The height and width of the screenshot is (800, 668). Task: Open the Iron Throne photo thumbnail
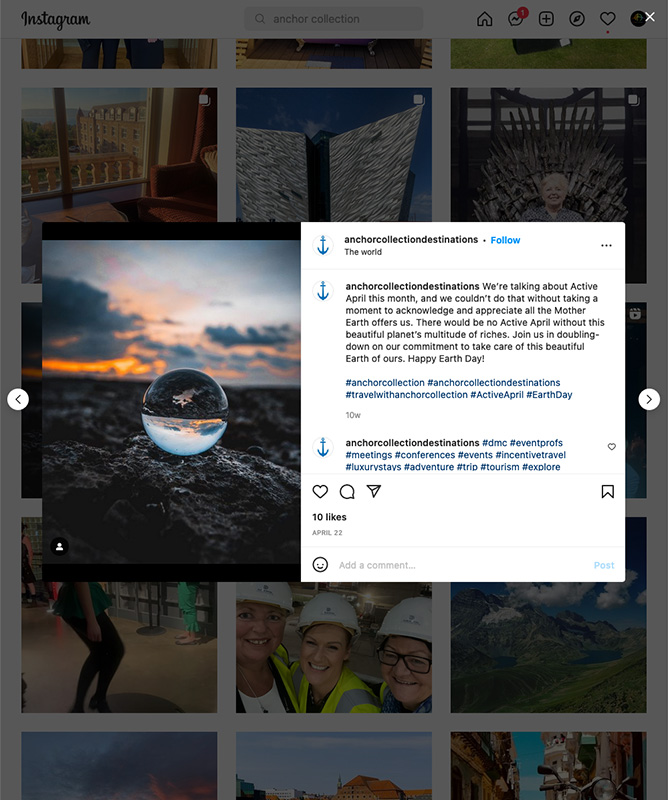coord(548,155)
